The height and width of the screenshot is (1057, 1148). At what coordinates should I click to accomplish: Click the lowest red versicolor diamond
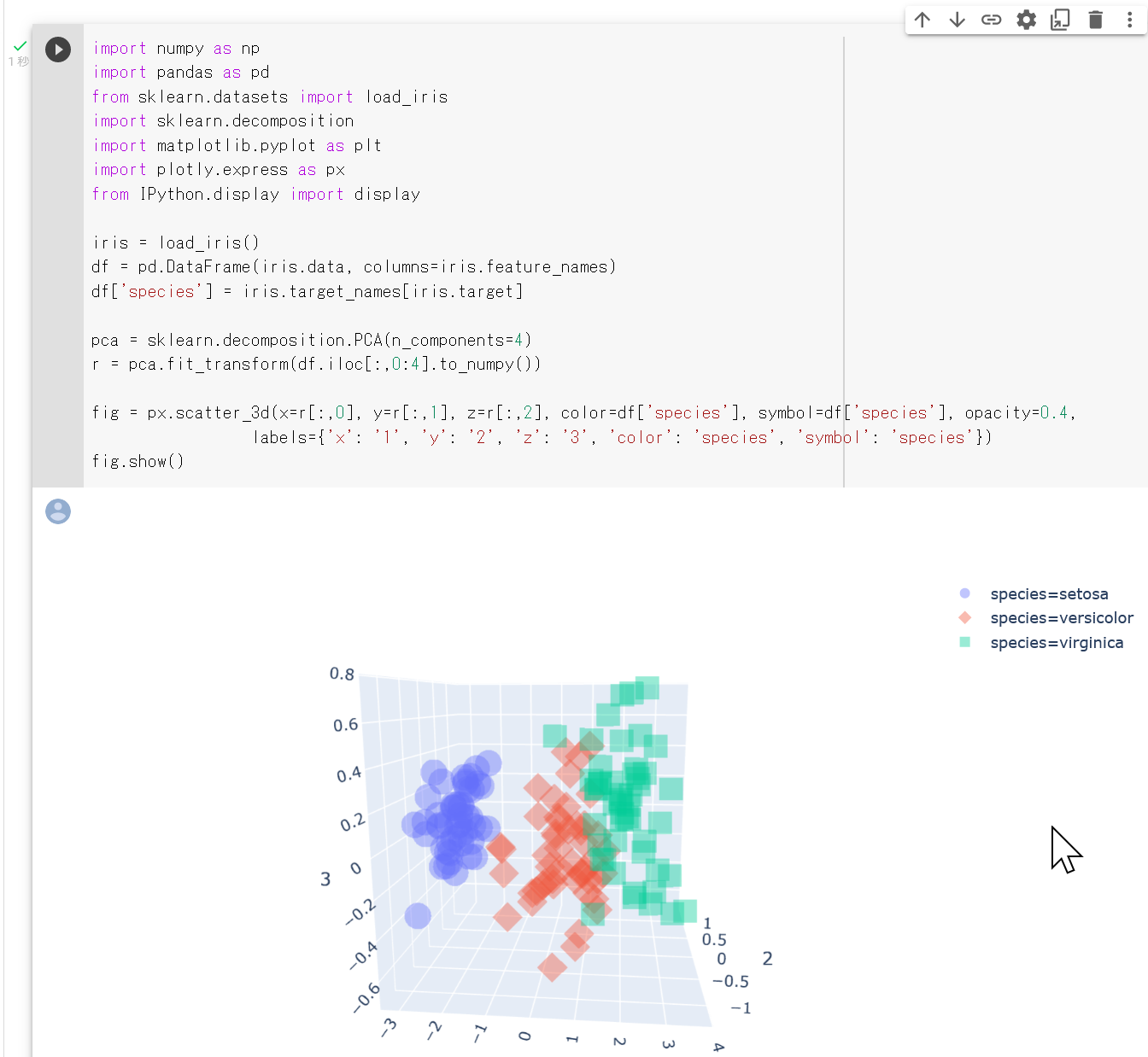tap(552, 967)
